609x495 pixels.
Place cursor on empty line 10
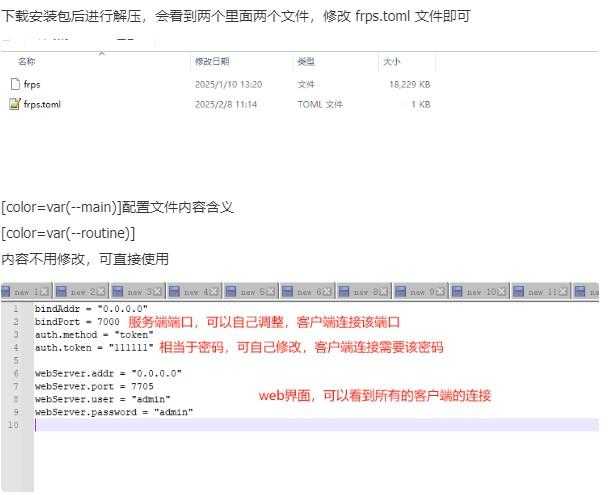(x=200, y=424)
